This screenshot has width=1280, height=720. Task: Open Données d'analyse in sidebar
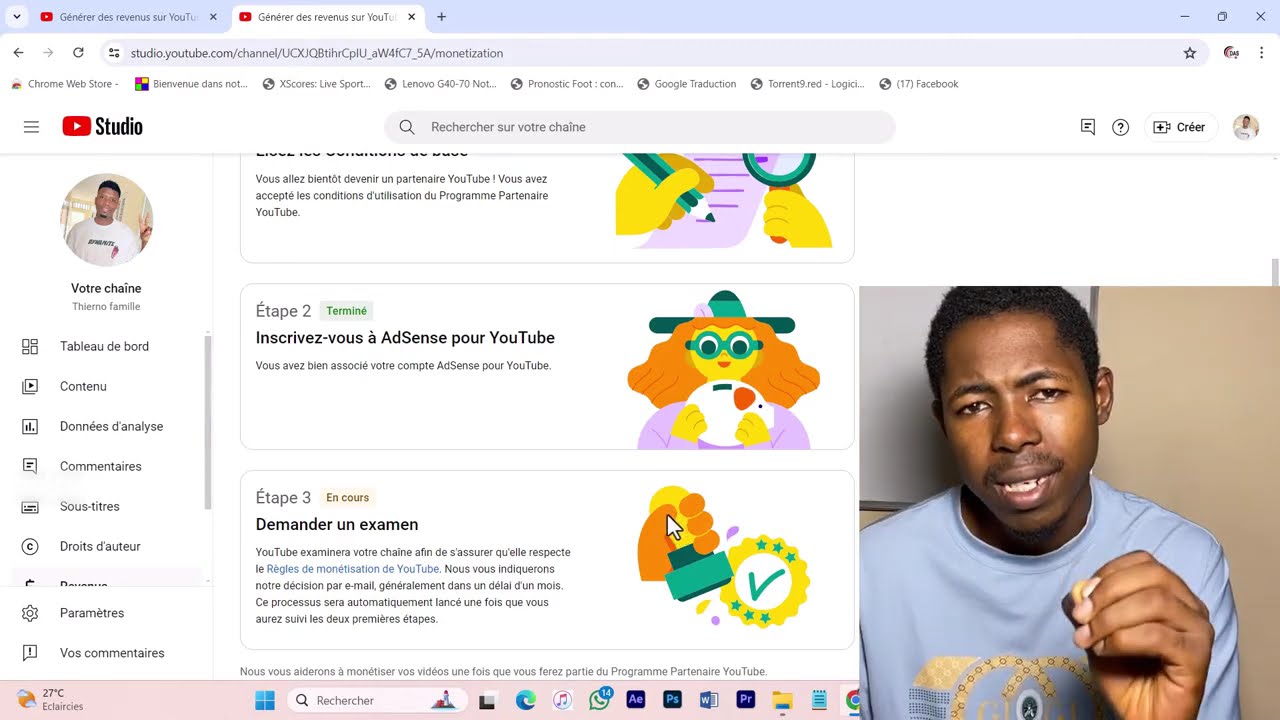click(x=111, y=426)
